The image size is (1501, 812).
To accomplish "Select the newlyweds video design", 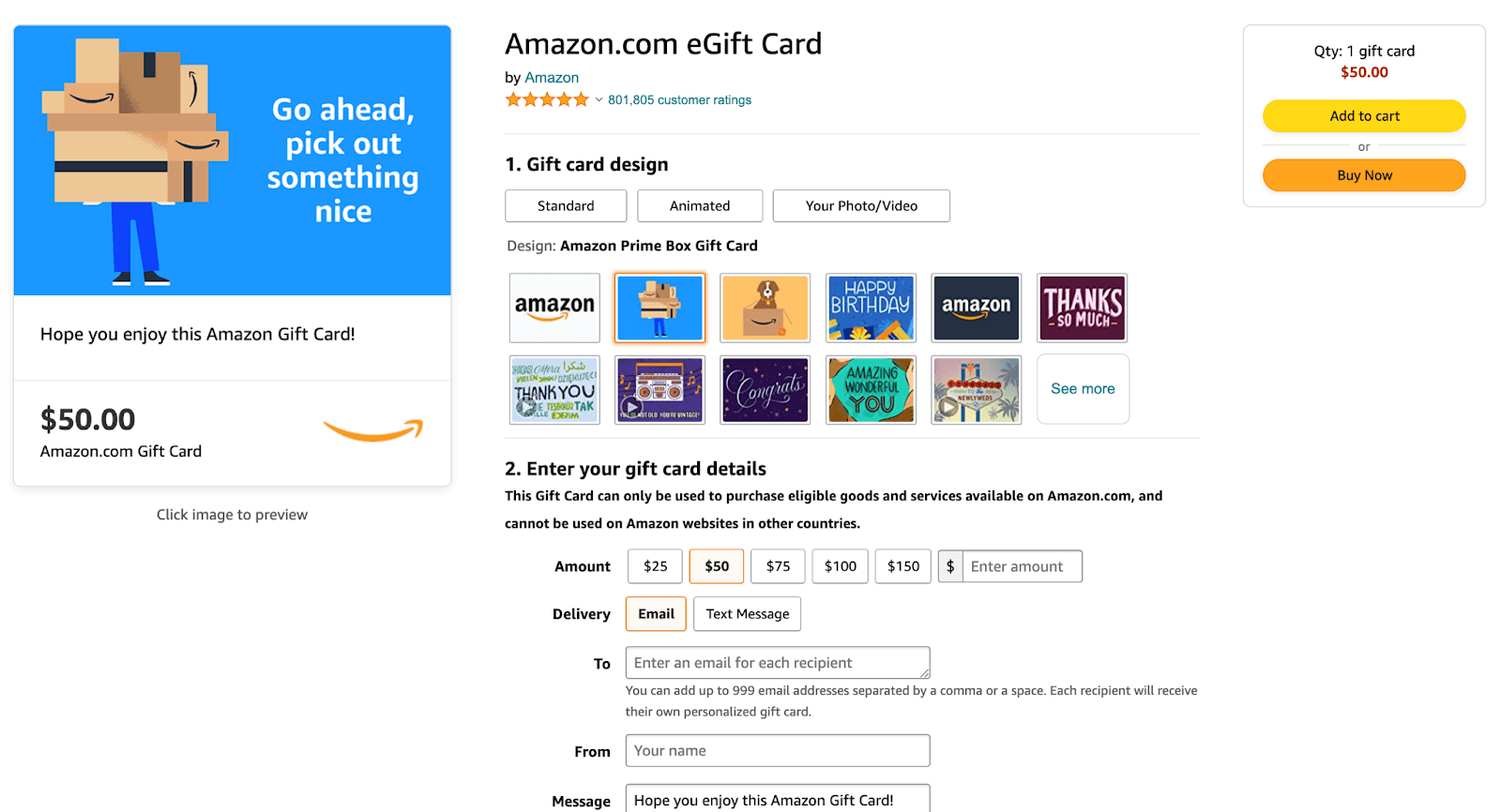I will coord(976,389).
